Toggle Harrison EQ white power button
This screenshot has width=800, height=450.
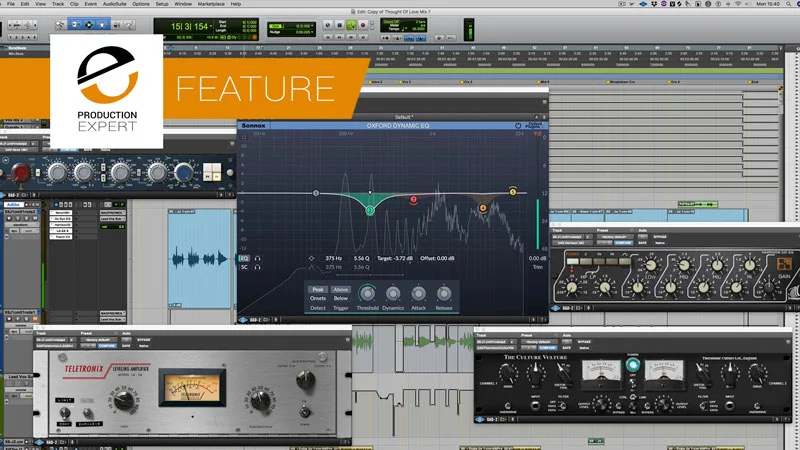(x=572, y=261)
